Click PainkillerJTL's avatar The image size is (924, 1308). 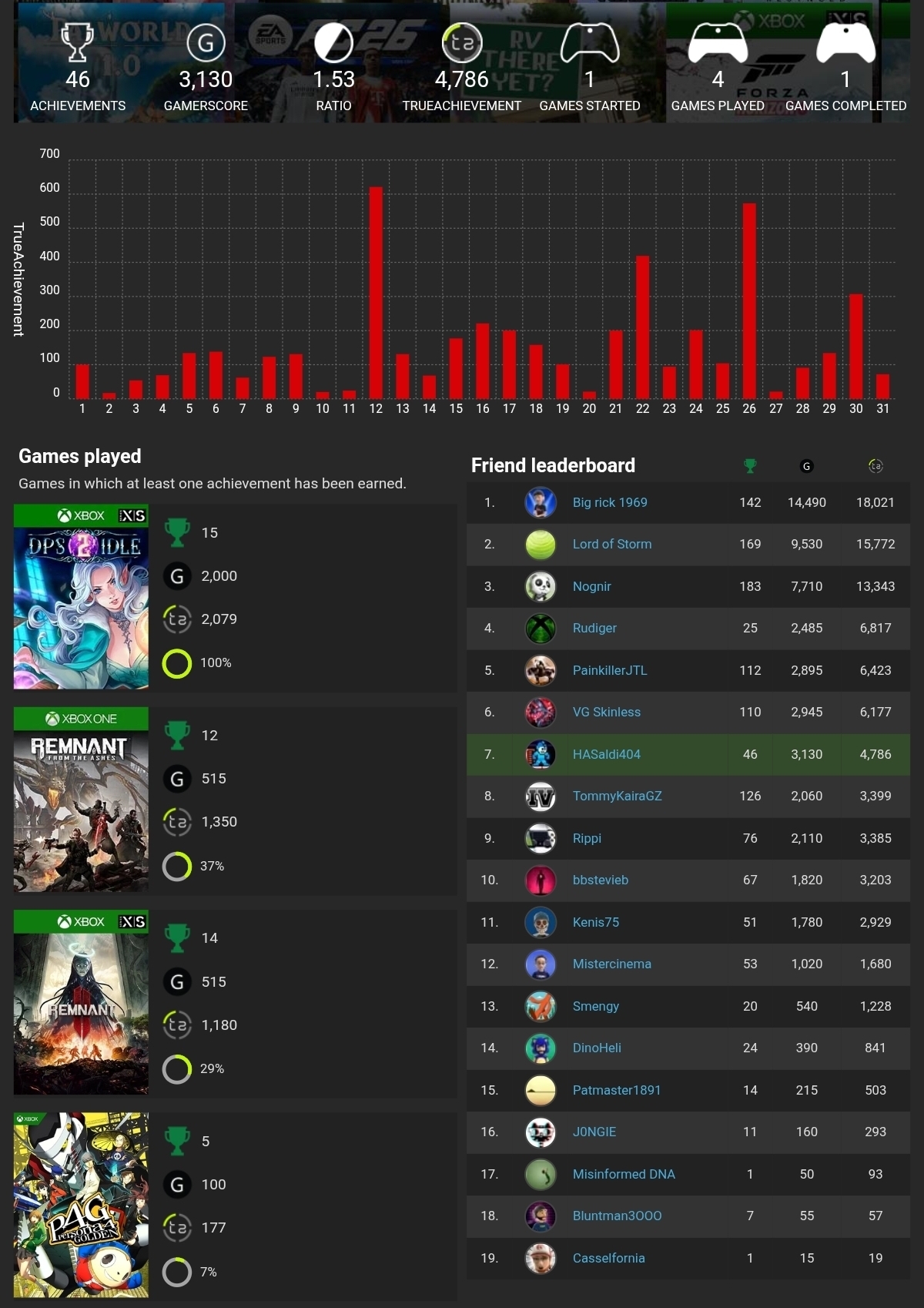pos(541,670)
